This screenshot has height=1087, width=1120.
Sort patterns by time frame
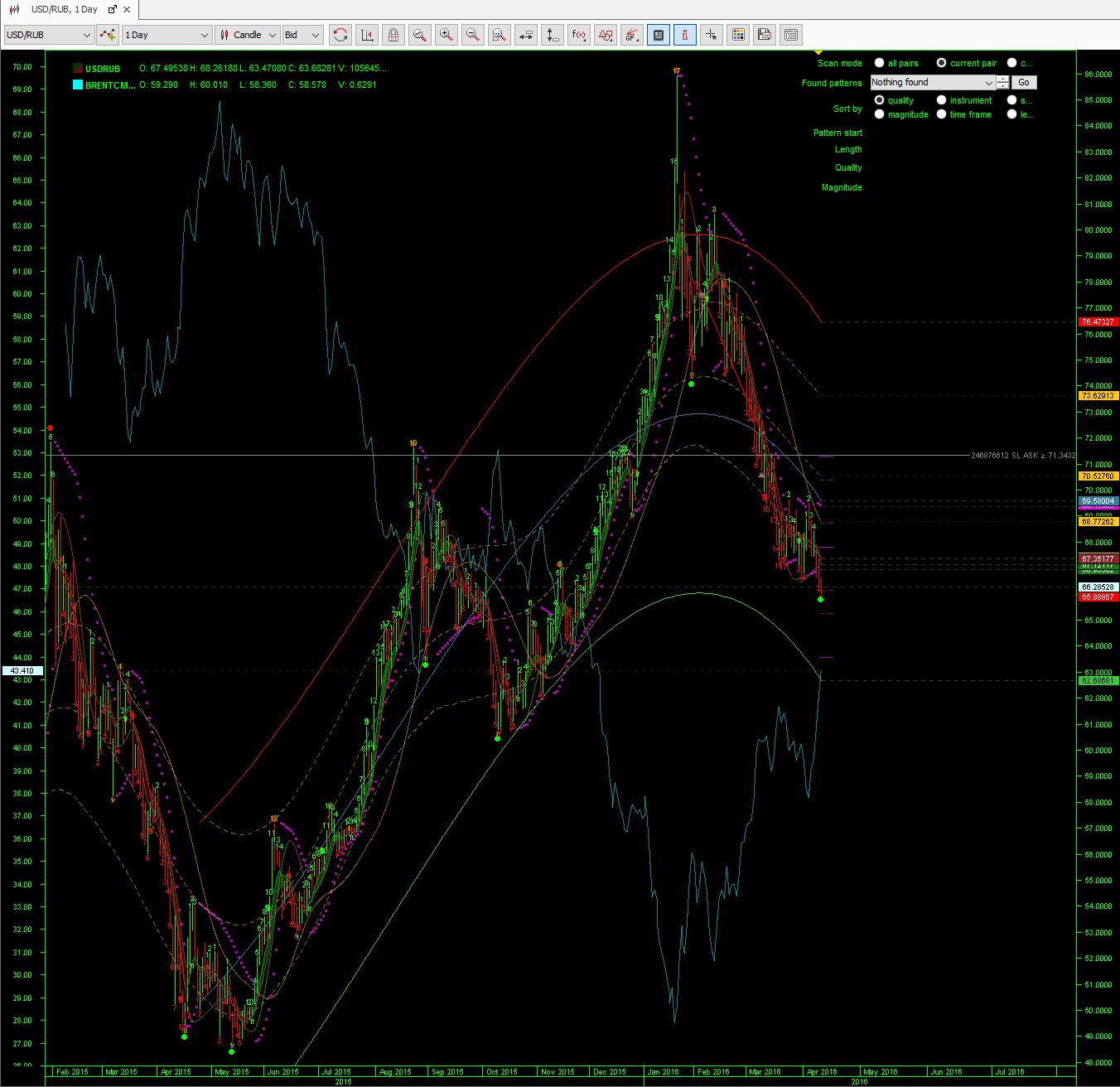coord(942,114)
